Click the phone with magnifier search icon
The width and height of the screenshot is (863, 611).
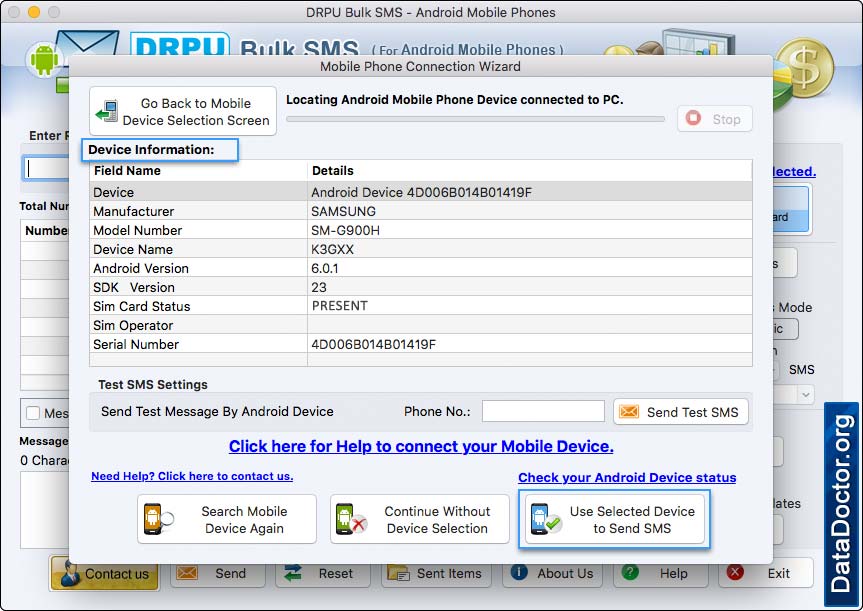click(x=158, y=519)
